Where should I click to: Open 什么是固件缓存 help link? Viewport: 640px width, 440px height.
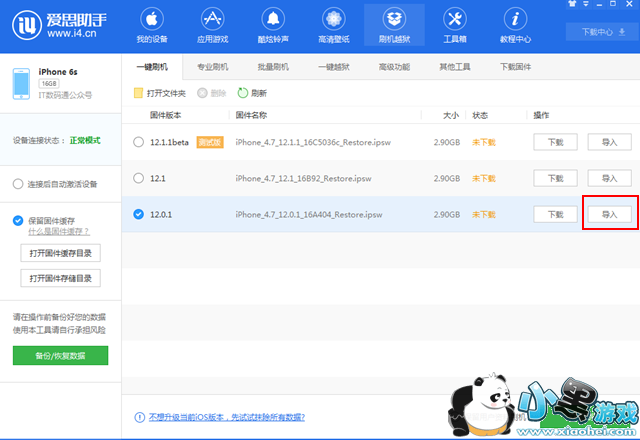pos(62,231)
